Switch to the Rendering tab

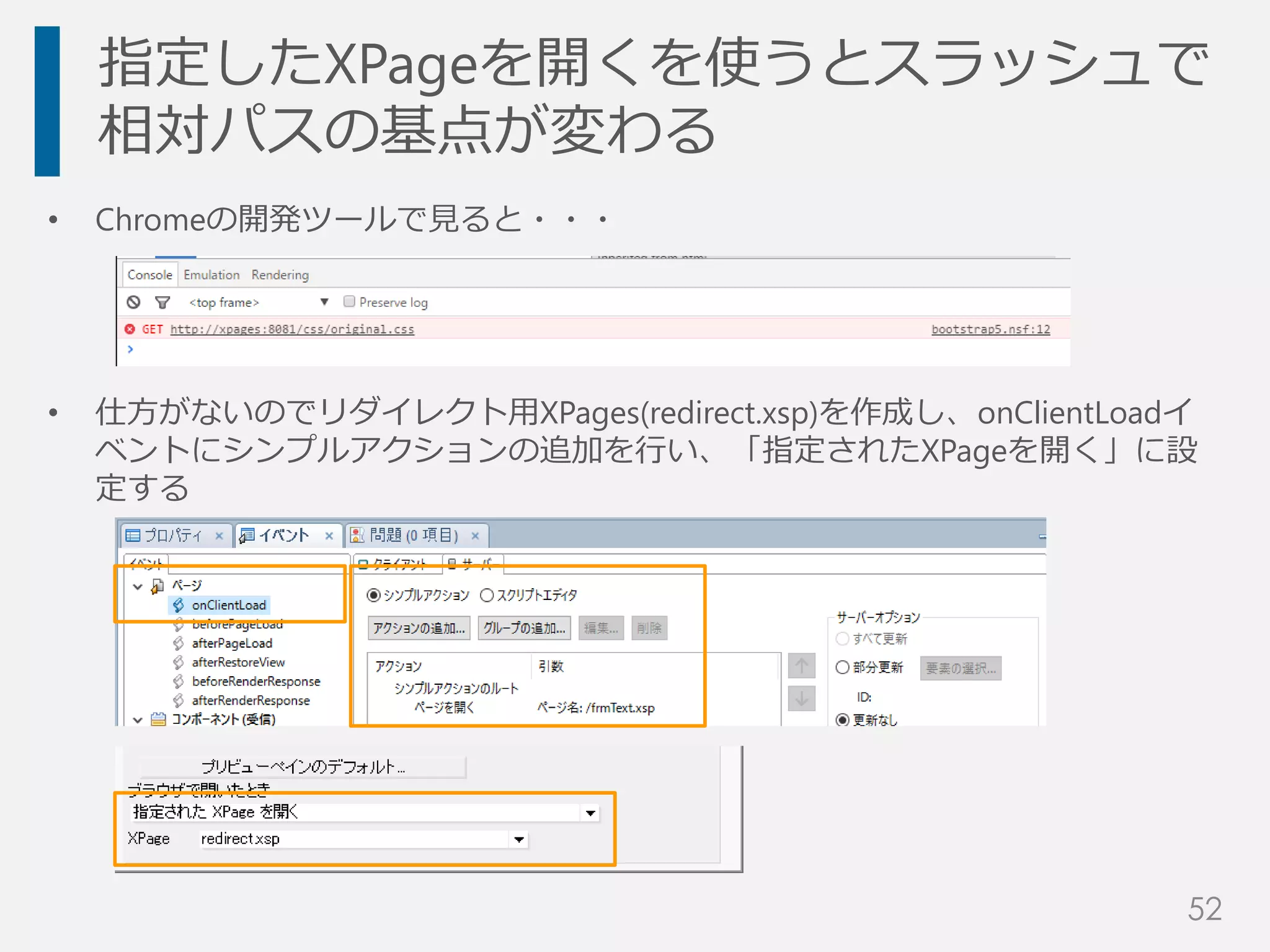point(280,275)
